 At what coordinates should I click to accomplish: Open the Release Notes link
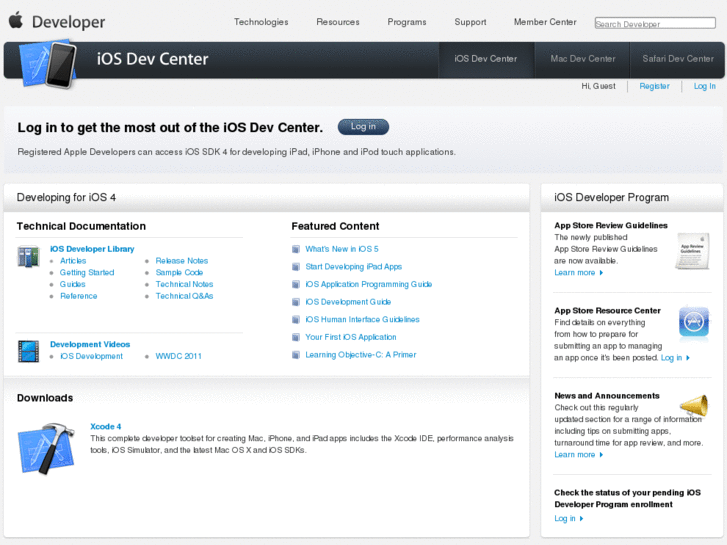[182, 261]
